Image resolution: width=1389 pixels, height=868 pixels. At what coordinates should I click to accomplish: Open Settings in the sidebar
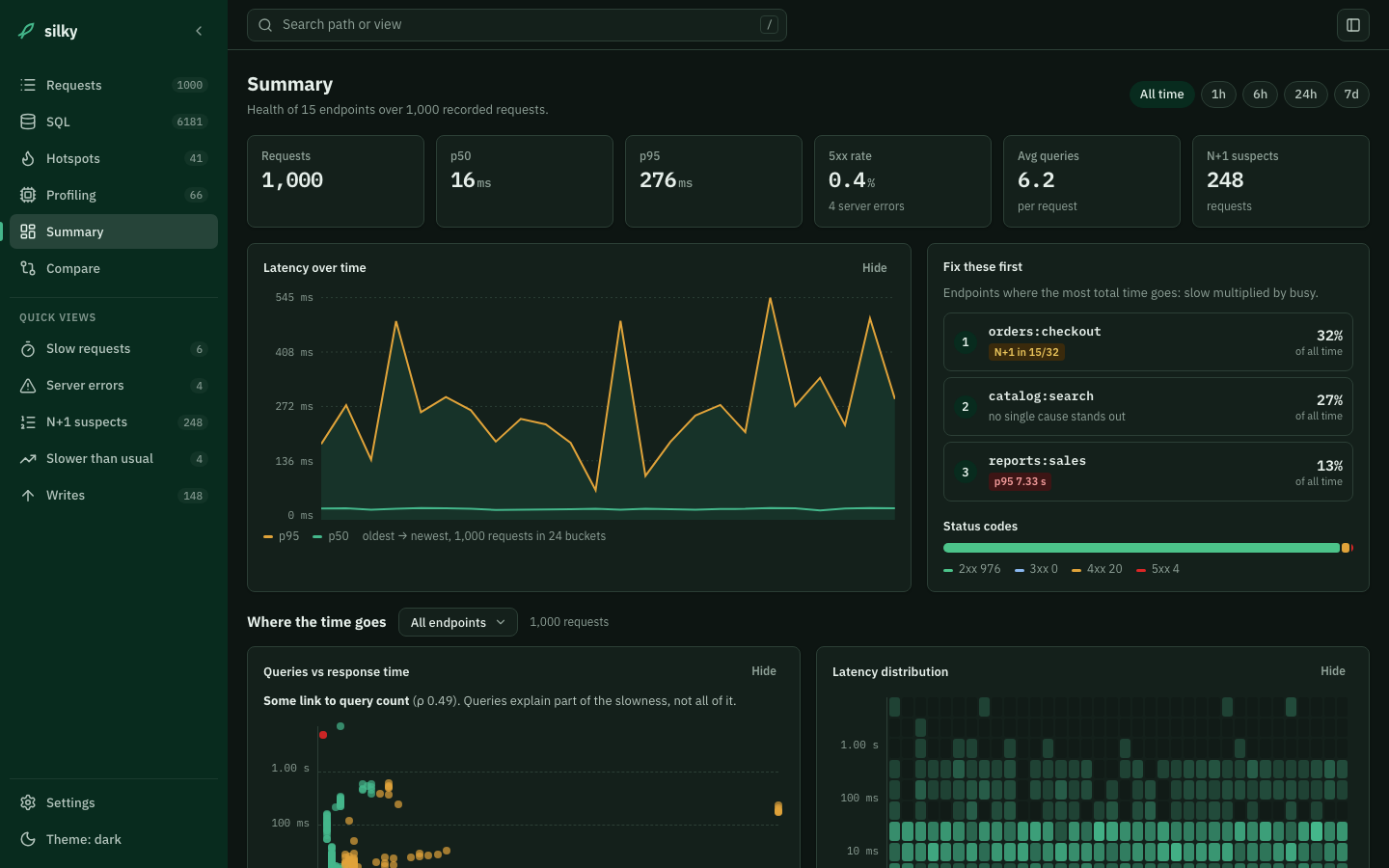[114, 802]
